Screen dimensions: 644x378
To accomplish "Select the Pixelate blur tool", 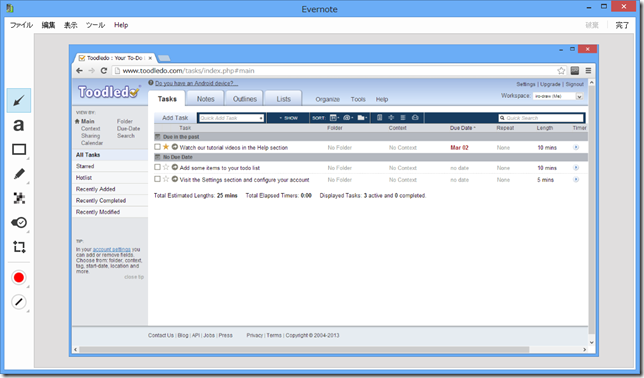I will (x=19, y=198).
